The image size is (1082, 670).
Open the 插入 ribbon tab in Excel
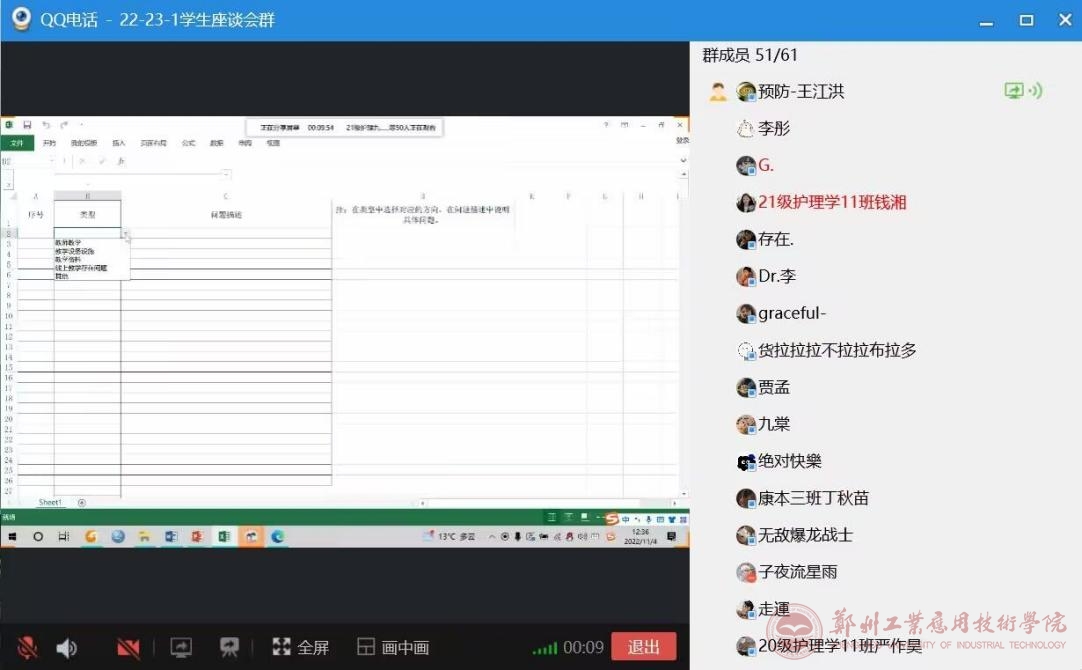(x=119, y=143)
